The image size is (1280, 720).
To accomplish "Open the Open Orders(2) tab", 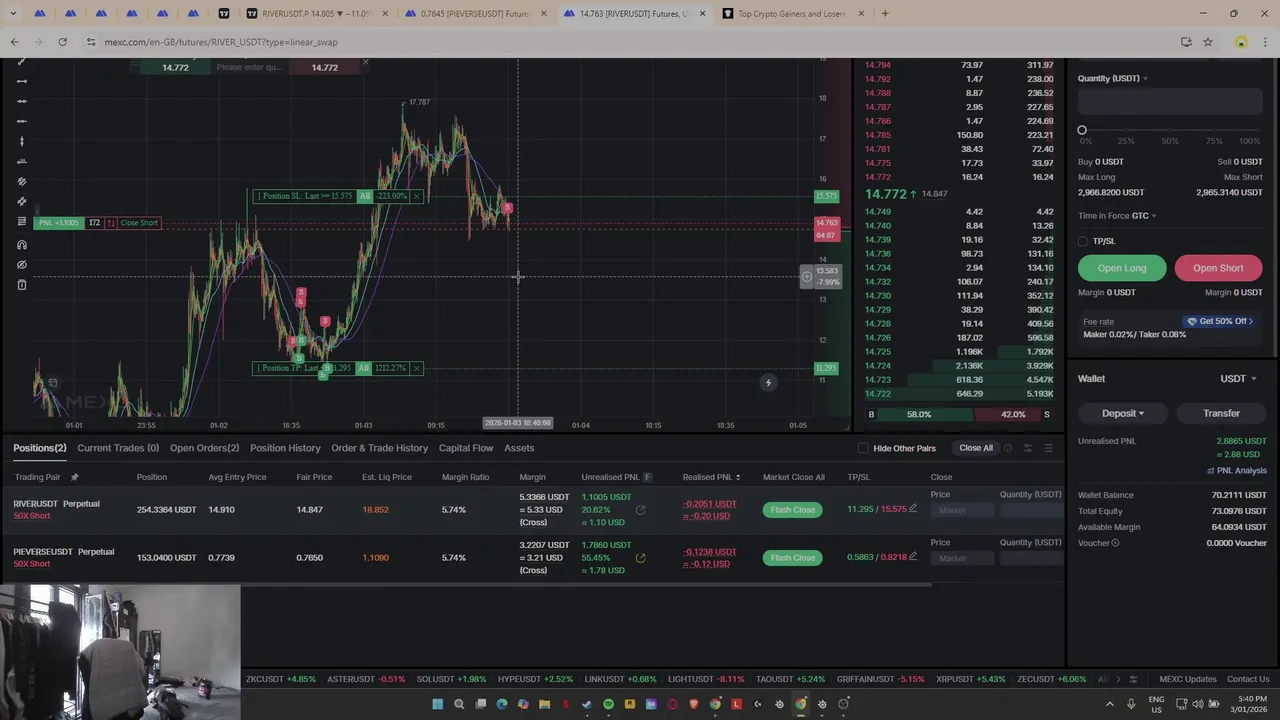I will 204,448.
